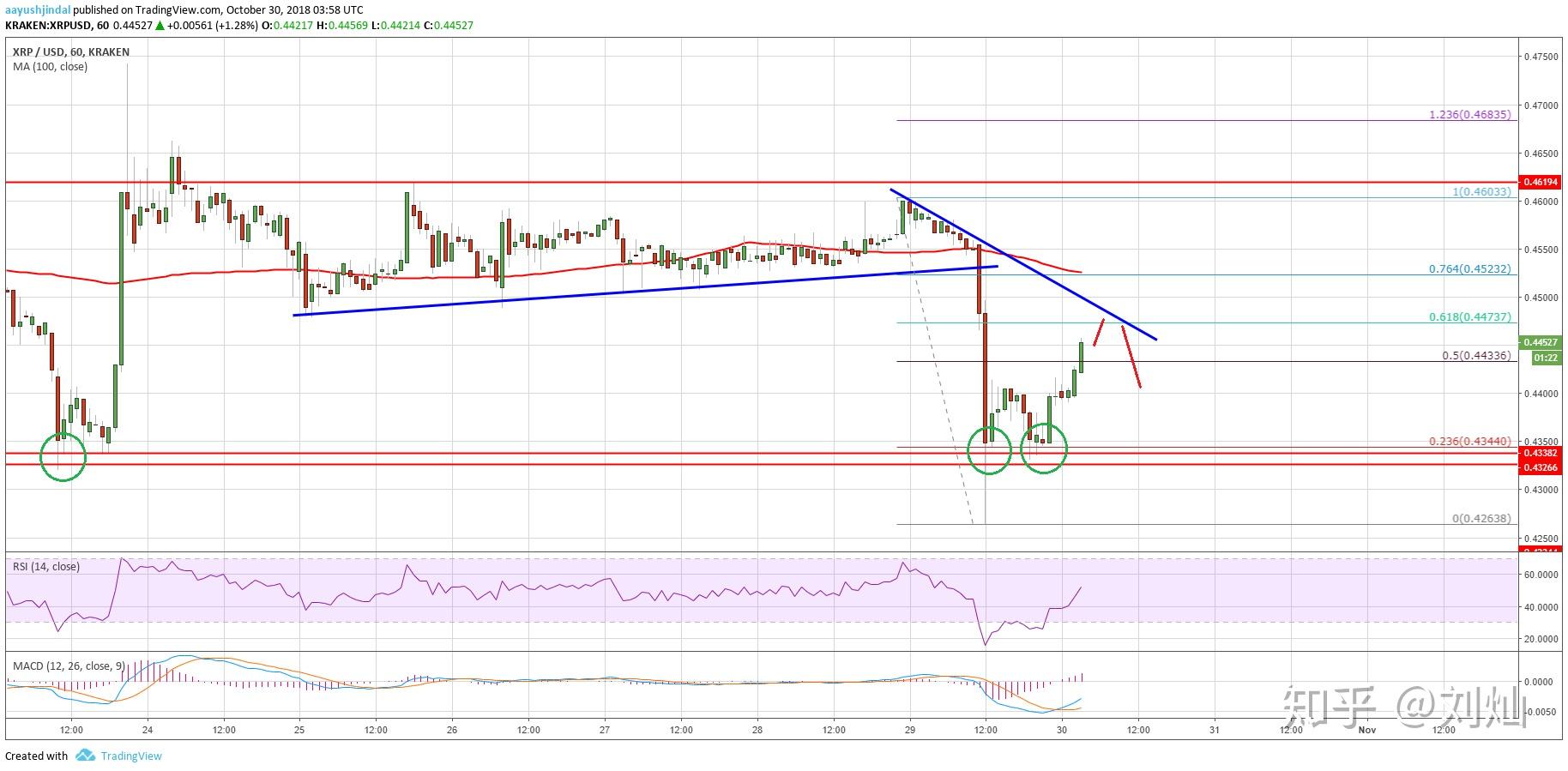Click the time axis date label '29'
This screenshot has height=771, width=1568.
tap(910, 730)
